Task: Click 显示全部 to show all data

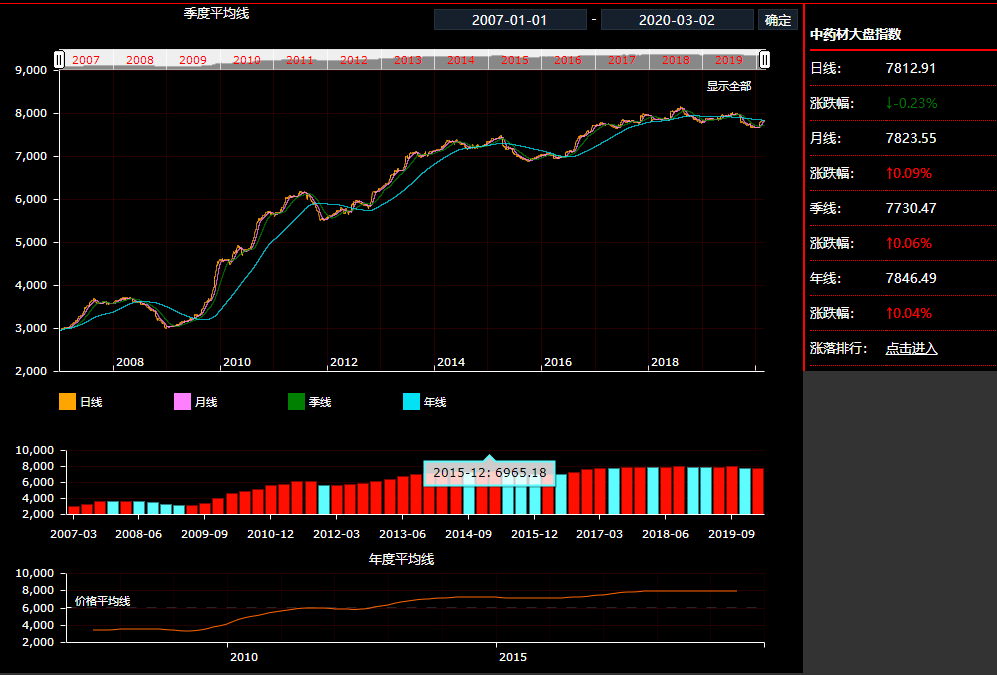Action: point(728,86)
